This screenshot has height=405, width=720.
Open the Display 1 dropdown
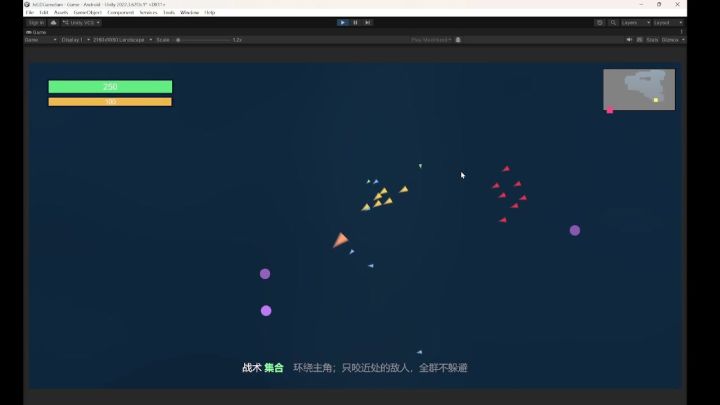pyautogui.click(x=75, y=40)
